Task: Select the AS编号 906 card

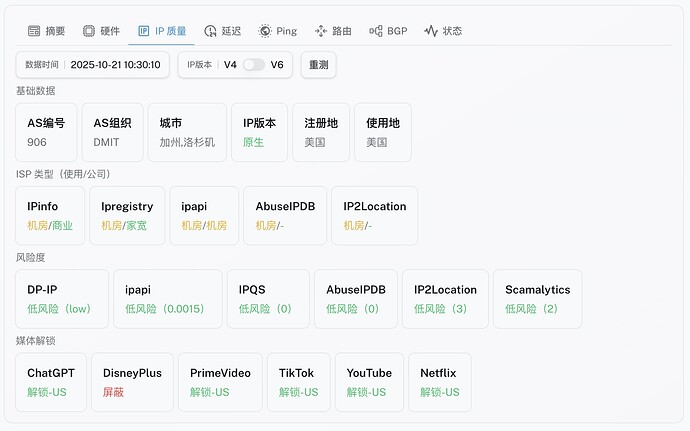Action: click(46, 132)
